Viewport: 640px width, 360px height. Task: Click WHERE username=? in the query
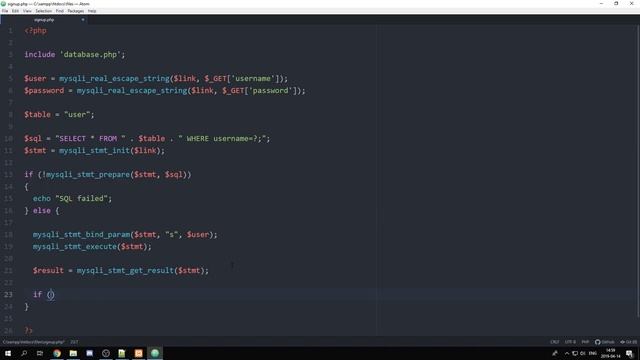click(222, 138)
